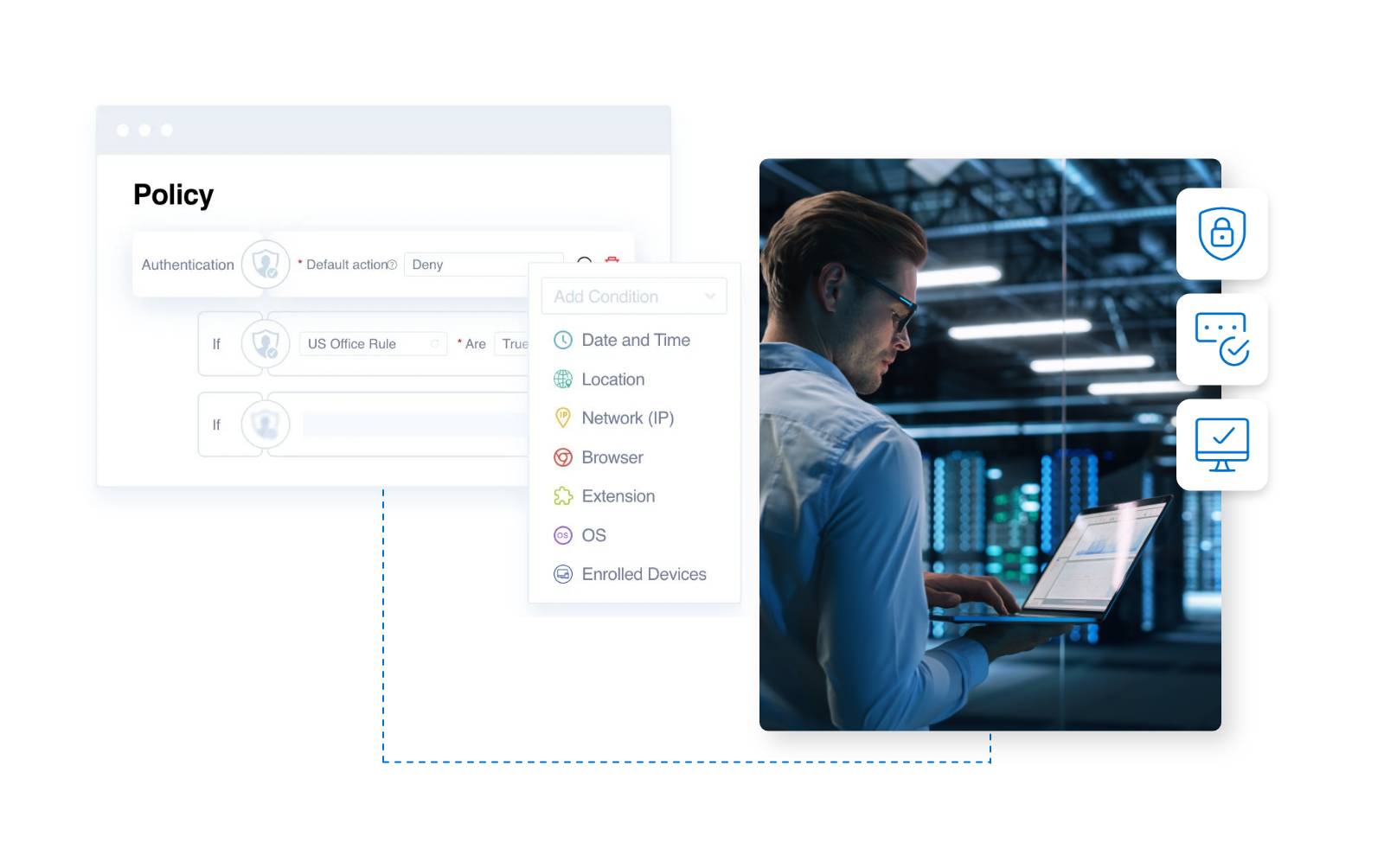This screenshot has height=868, width=1384.
Task: Click the monitor-with-checkmark device icon
Action: [1222, 444]
